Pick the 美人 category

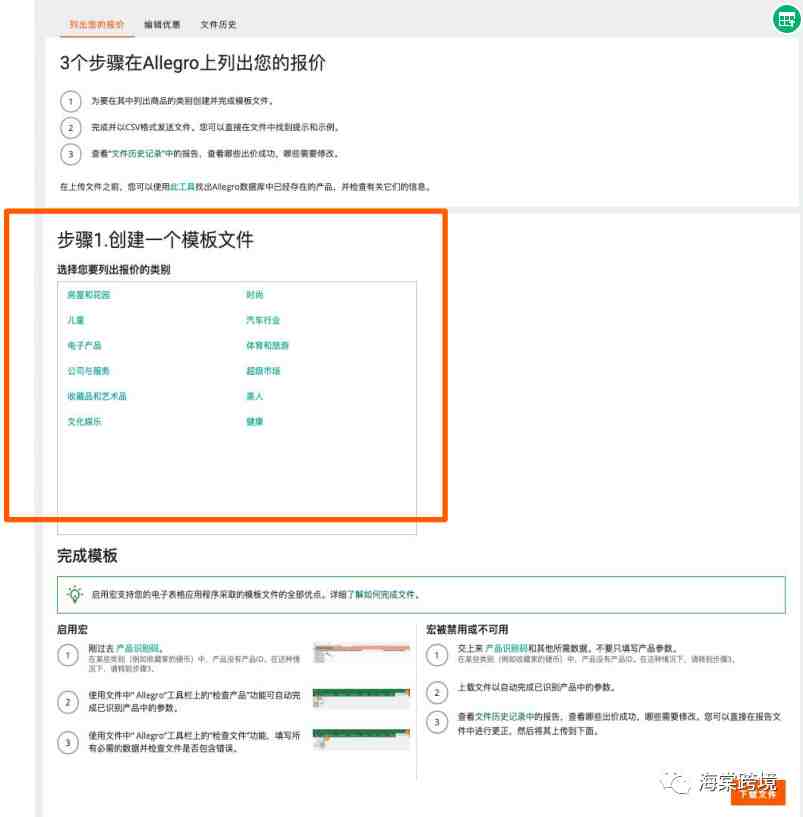pos(255,396)
